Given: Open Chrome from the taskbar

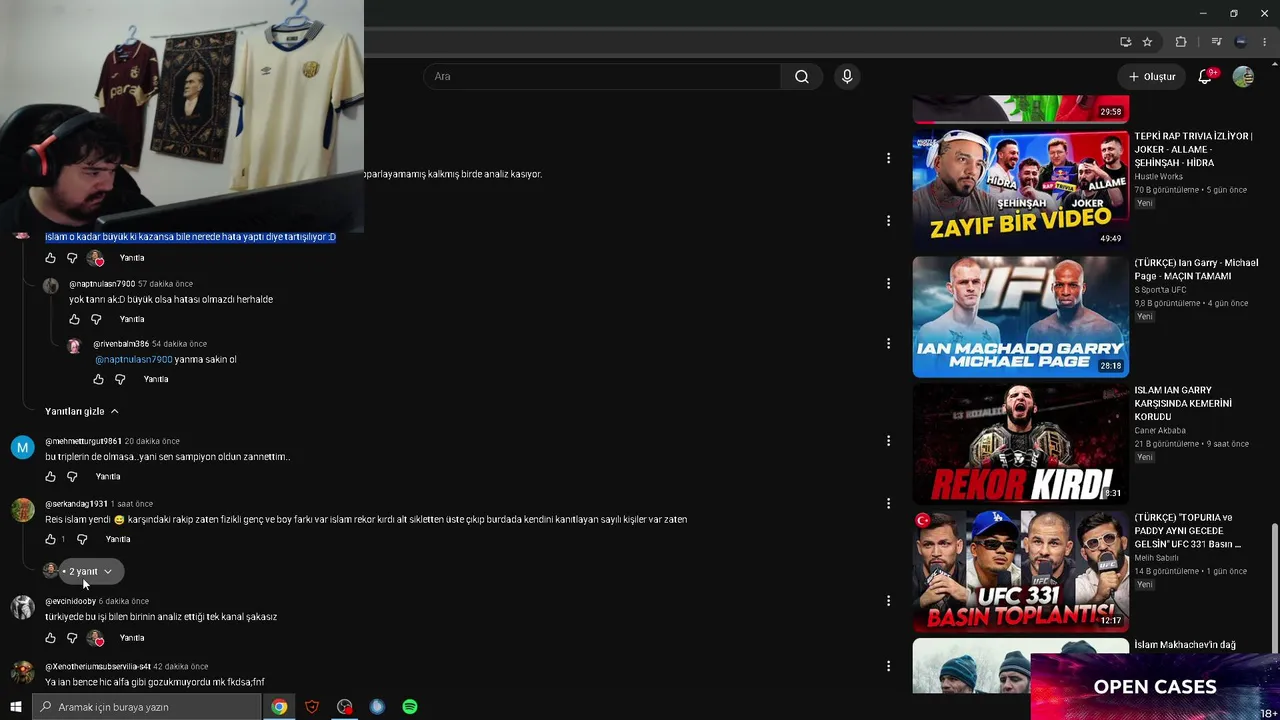Looking at the screenshot, I should (279, 707).
